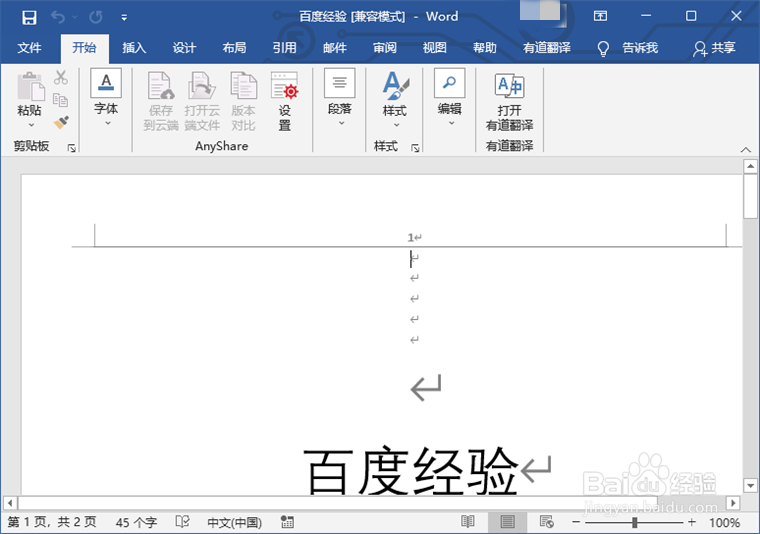Click the page count 第1页，共2页
This screenshot has height=534, width=760.
click(x=52, y=522)
